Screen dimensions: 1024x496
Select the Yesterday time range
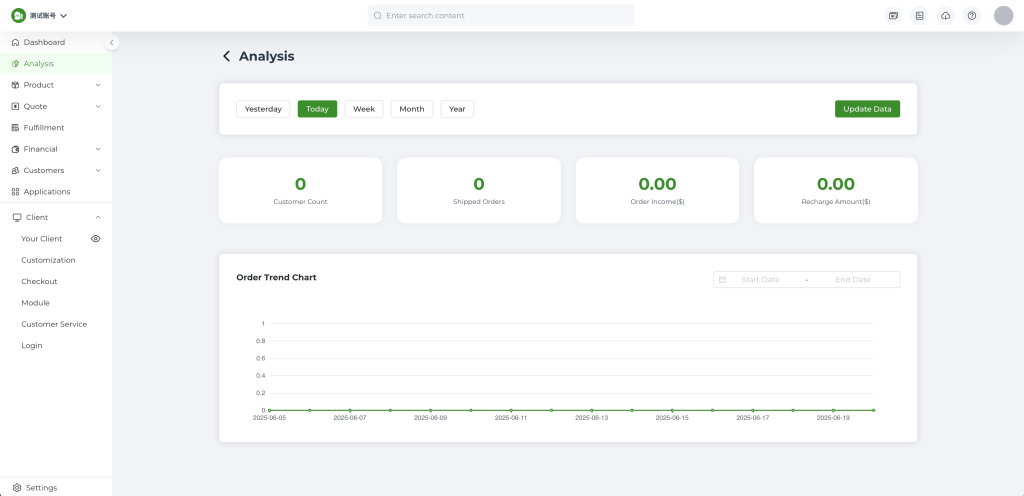[263, 109]
